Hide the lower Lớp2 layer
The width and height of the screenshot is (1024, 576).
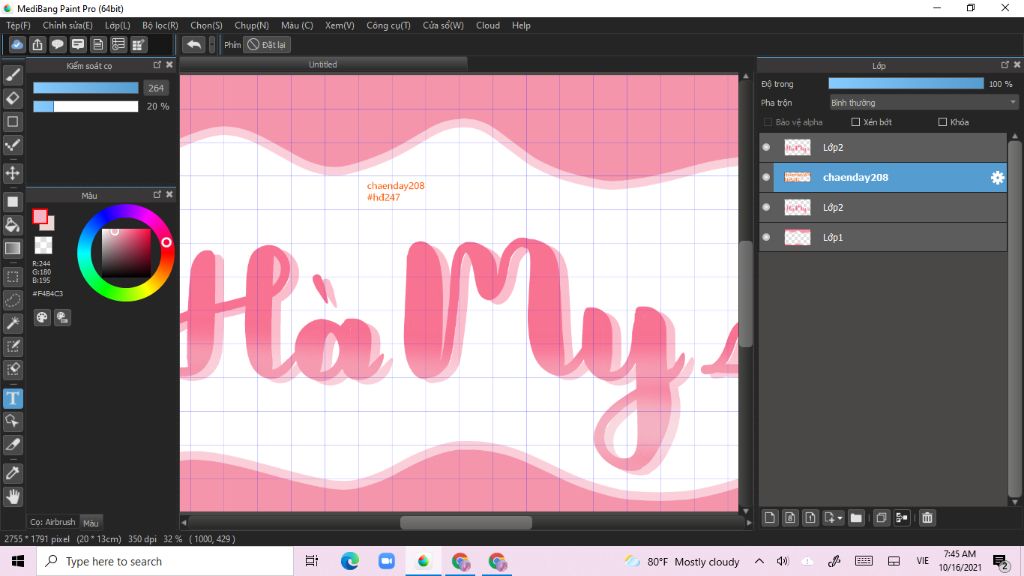click(x=766, y=208)
